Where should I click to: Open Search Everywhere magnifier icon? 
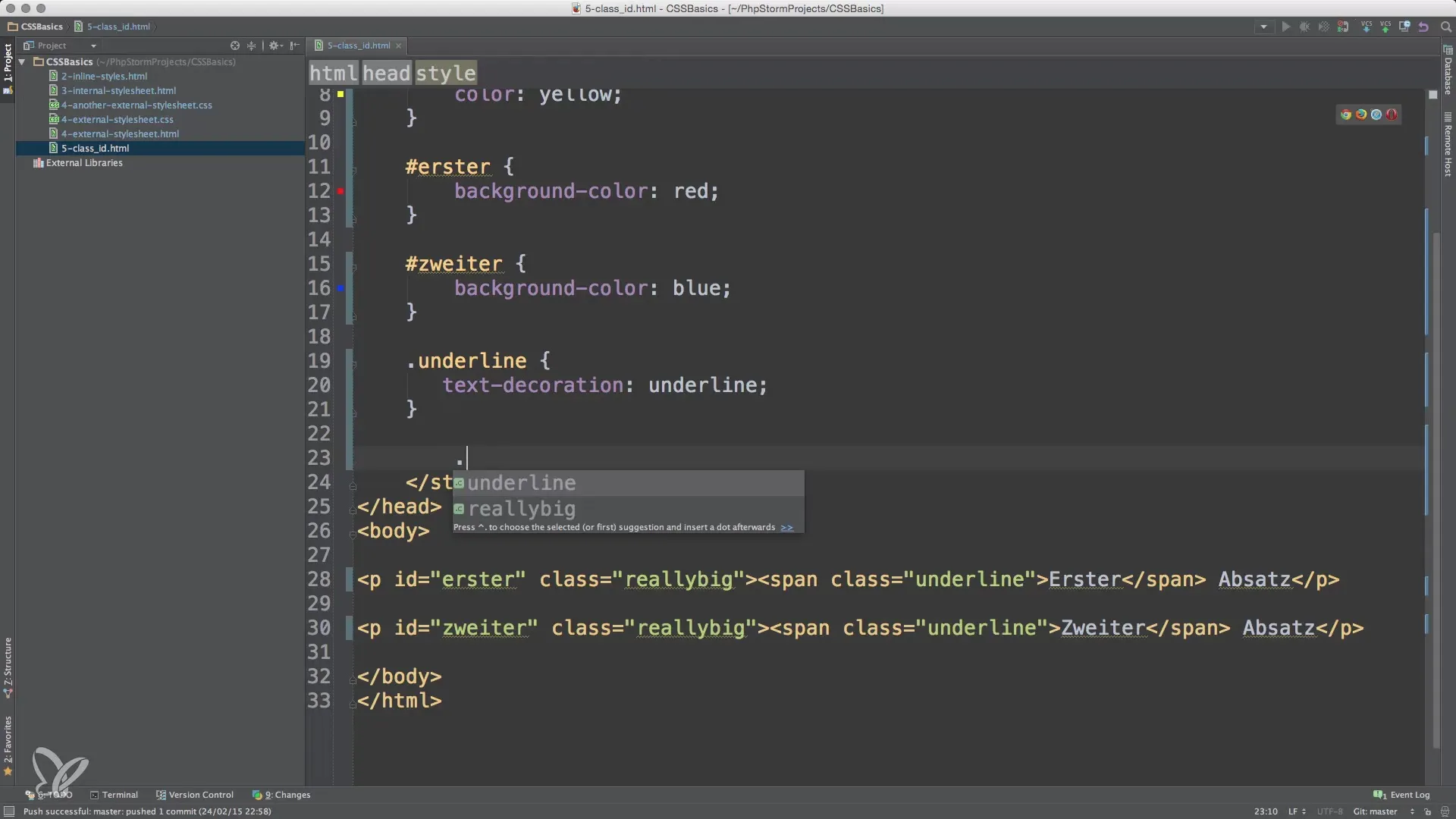coord(1445,27)
